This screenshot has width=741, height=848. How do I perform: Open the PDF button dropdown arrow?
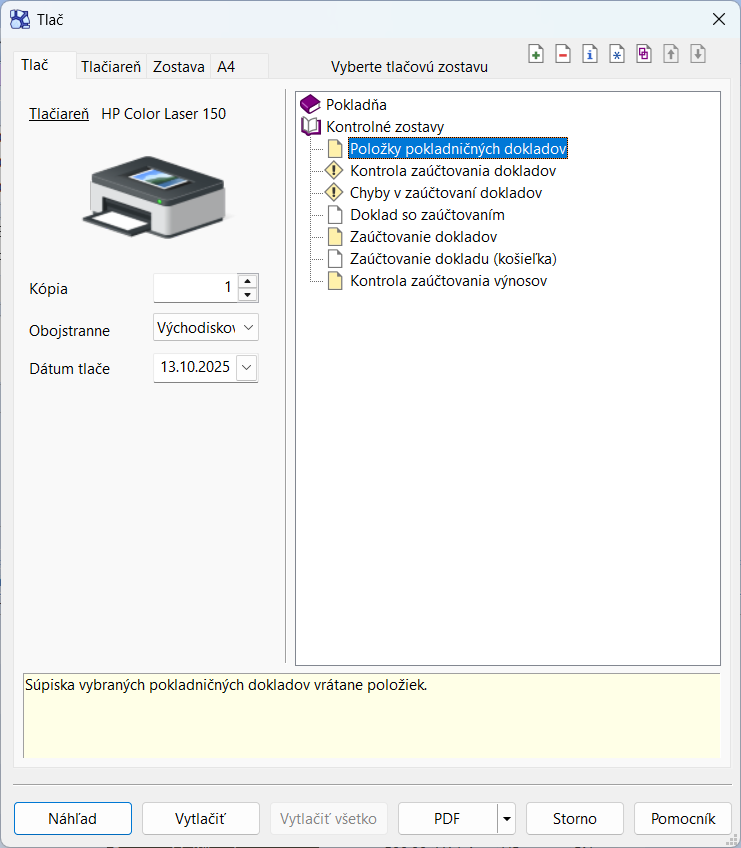(x=507, y=819)
